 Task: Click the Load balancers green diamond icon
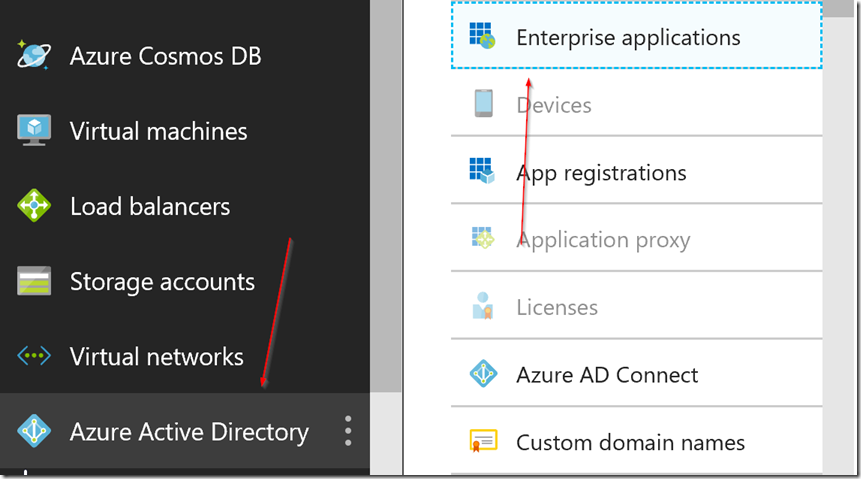tap(34, 205)
